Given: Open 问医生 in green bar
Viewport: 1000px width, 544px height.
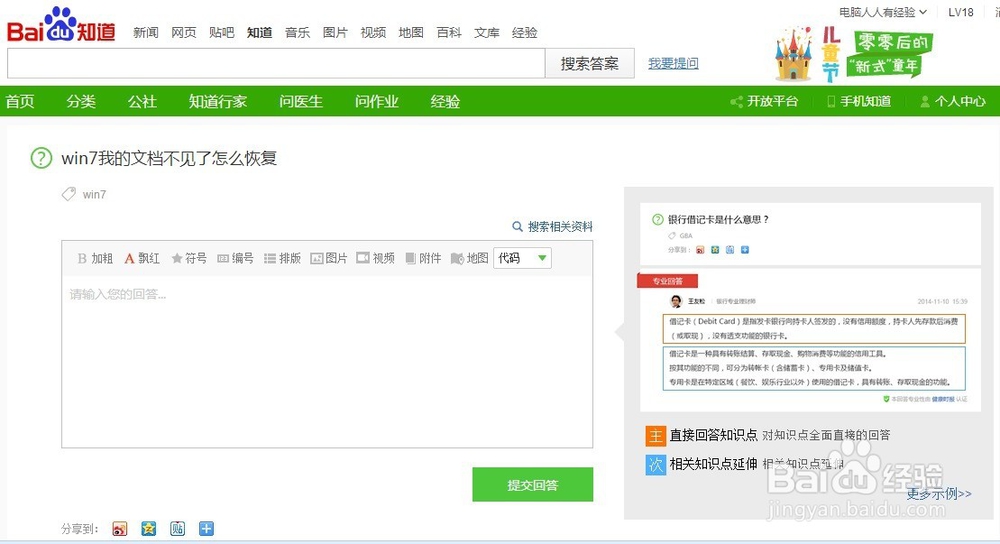Looking at the screenshot, I should tap(301, 101).
